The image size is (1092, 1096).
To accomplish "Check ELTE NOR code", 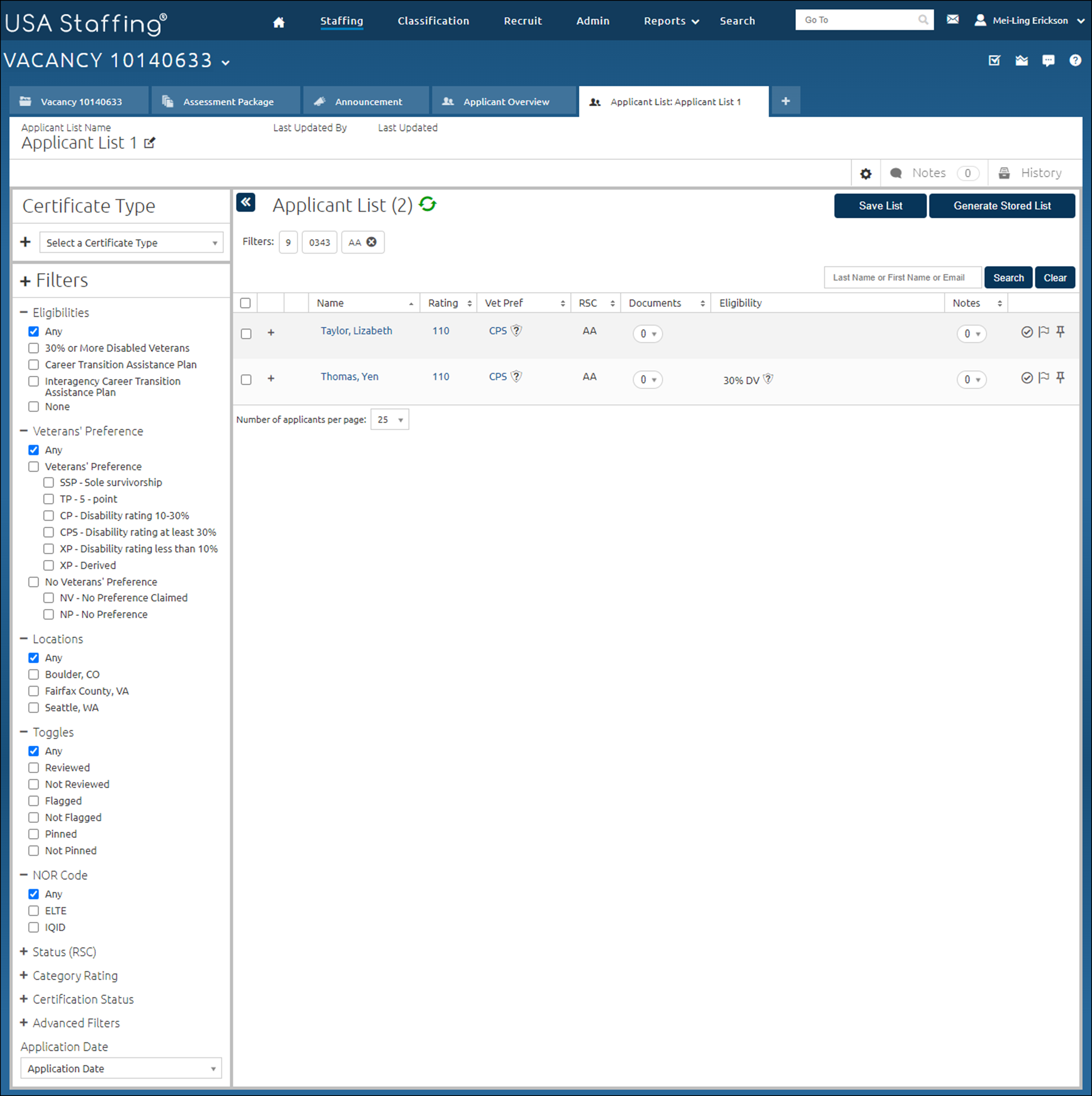I will coord(34,911).
